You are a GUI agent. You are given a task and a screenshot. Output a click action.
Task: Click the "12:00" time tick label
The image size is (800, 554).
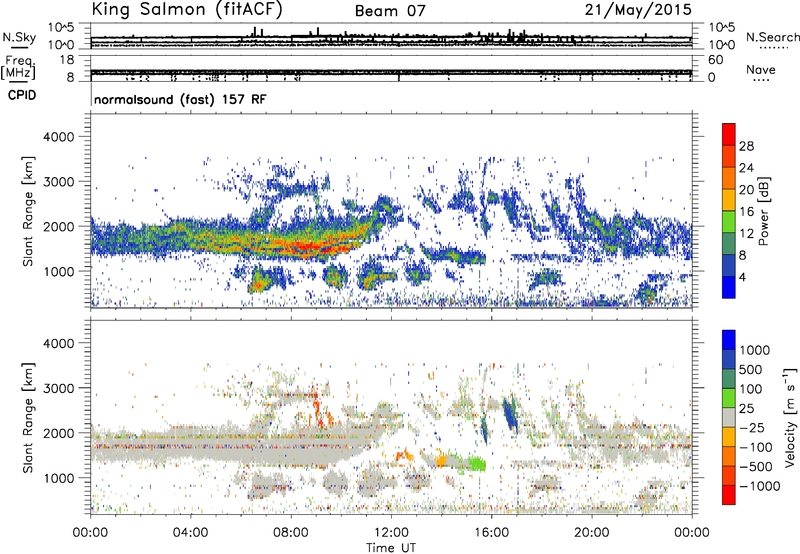pyautogui.click(x=391, y=533)
